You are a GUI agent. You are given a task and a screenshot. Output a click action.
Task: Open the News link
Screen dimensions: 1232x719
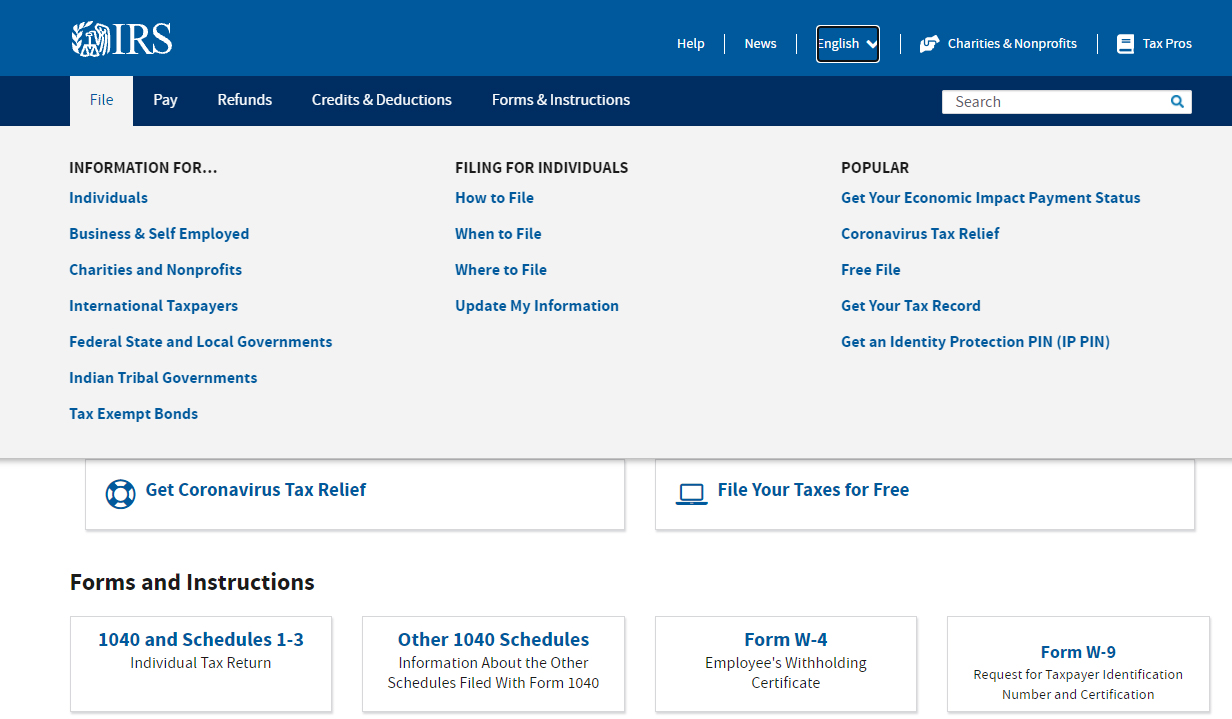point(760,44)
